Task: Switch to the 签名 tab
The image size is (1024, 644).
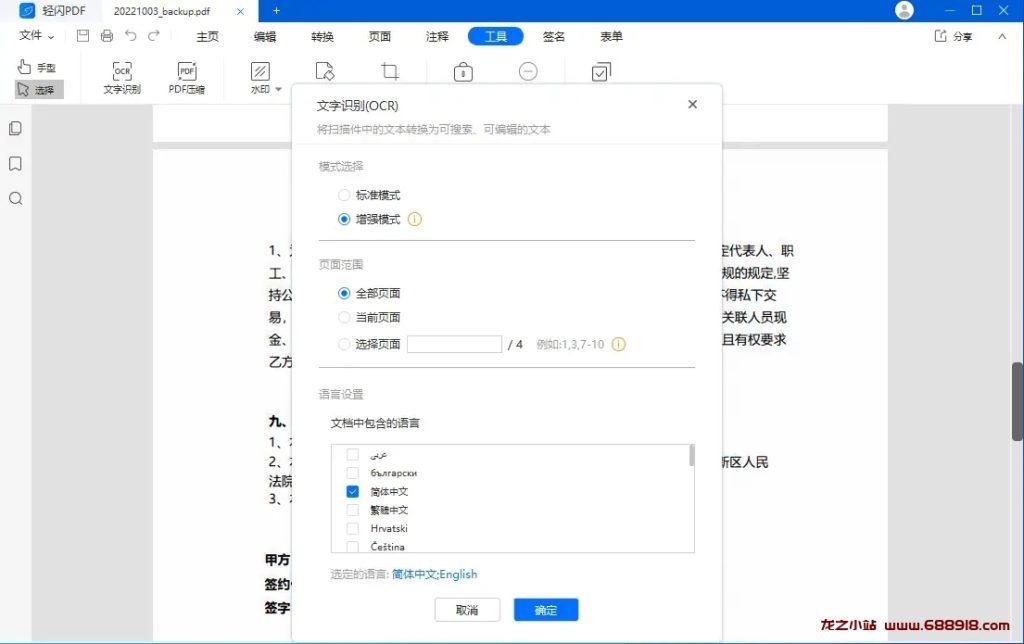Action: (x=554, y=37)
